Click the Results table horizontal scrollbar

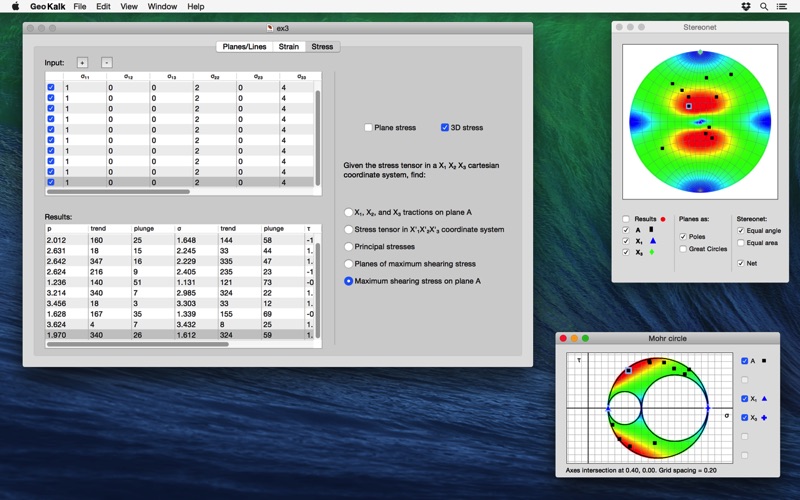pyautogui.click(x=138, y=344)
